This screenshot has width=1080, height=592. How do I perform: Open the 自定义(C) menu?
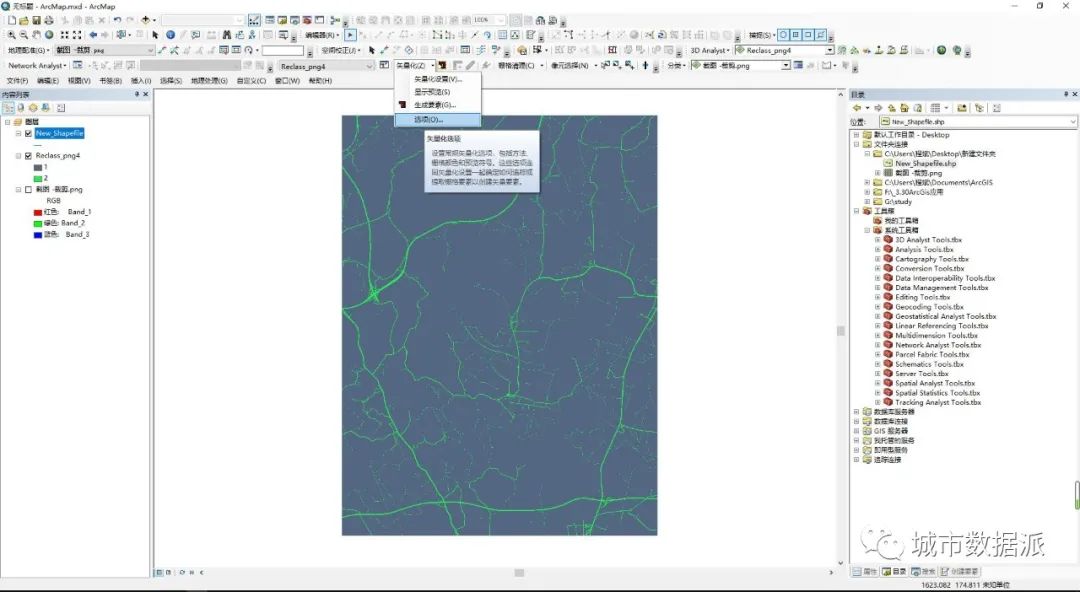pos(251,81)
